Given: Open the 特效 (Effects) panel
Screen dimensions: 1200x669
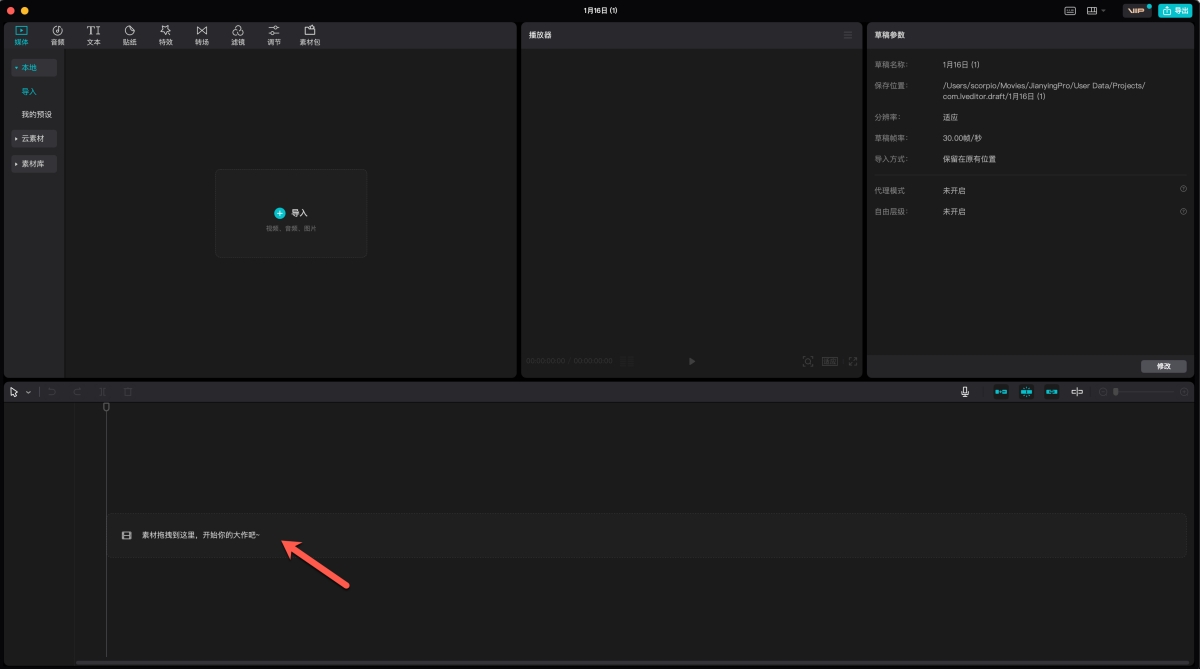Looking at the screenshot, I should (165, 35).
